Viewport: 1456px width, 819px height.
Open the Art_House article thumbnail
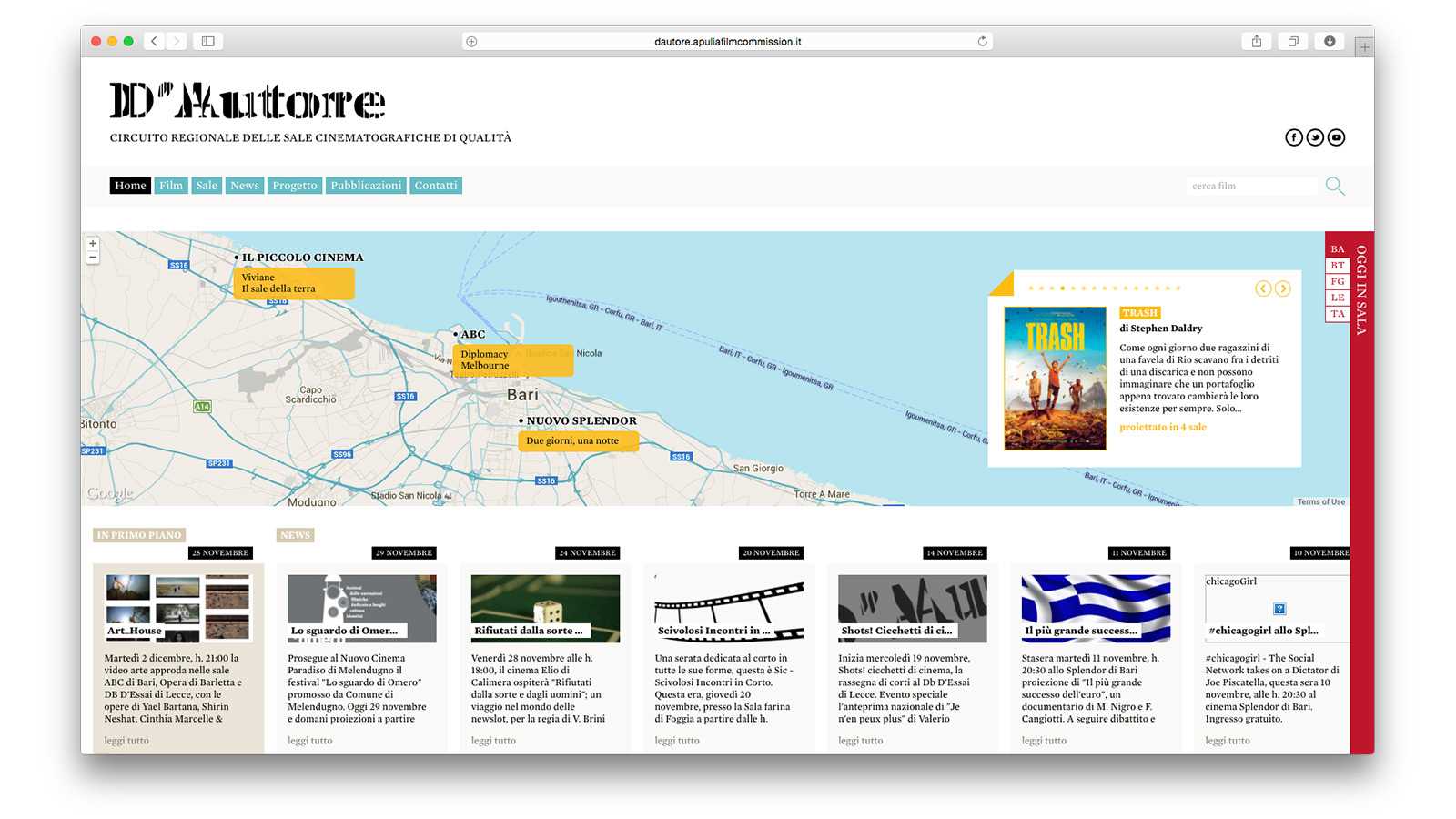coord(178,608)
